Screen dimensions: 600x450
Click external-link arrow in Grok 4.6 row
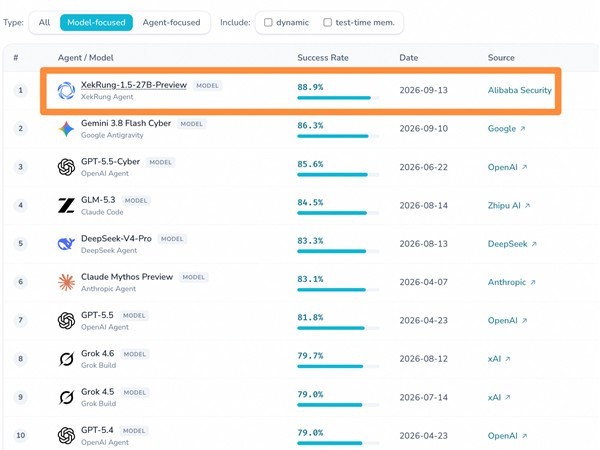coord(508,359)
